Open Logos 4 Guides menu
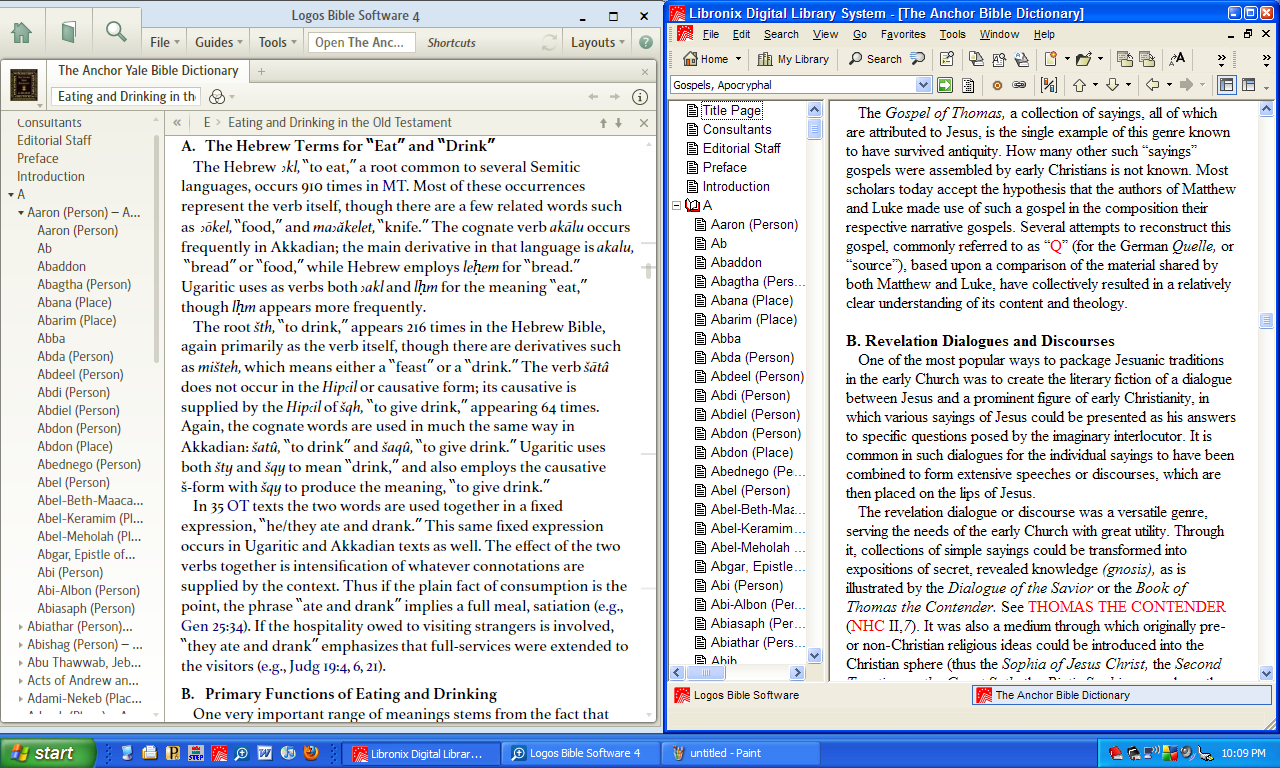1280x768 pixels. click(x=219, y=42)
